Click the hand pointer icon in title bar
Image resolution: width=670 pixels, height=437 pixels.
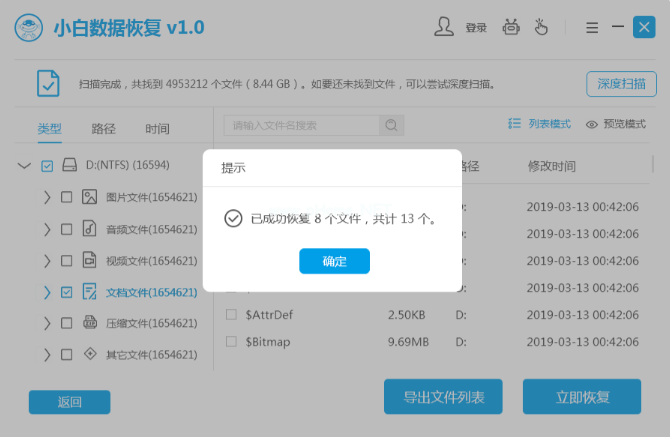[544, 27]
